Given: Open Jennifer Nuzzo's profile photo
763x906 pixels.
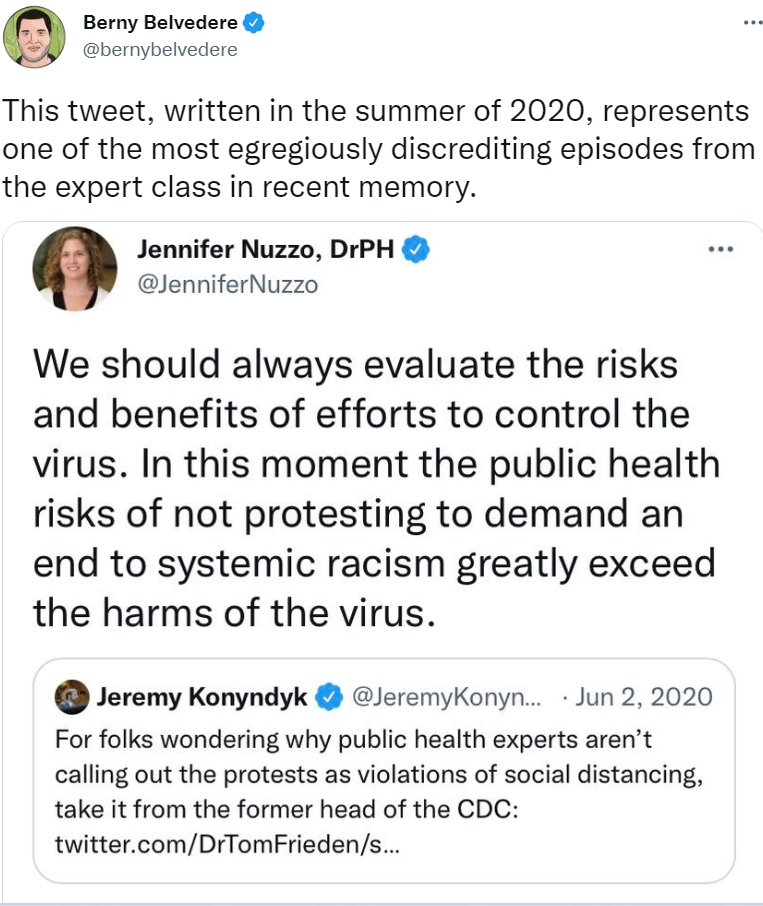Looking at the screenshot, I should 75,269.
